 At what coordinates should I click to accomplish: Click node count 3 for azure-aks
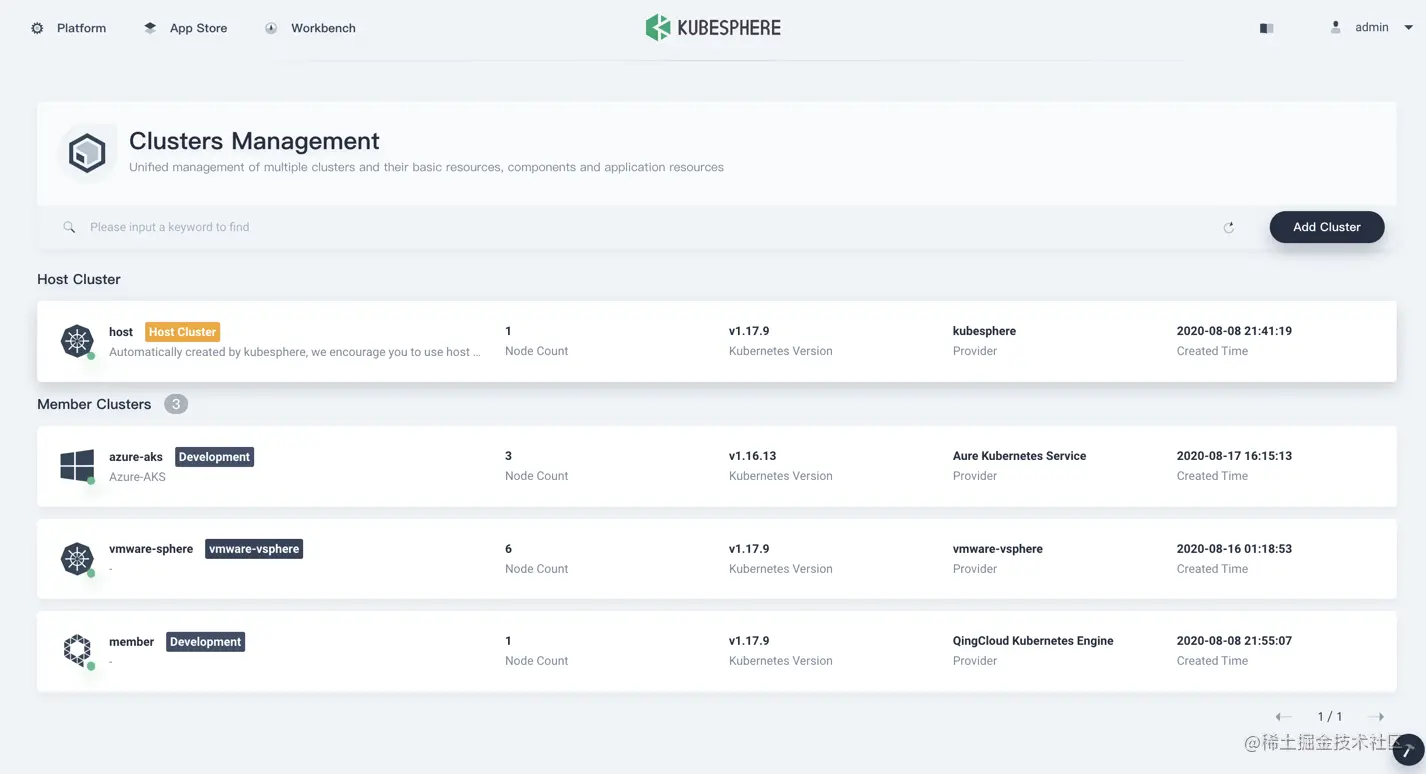(508, 456)
